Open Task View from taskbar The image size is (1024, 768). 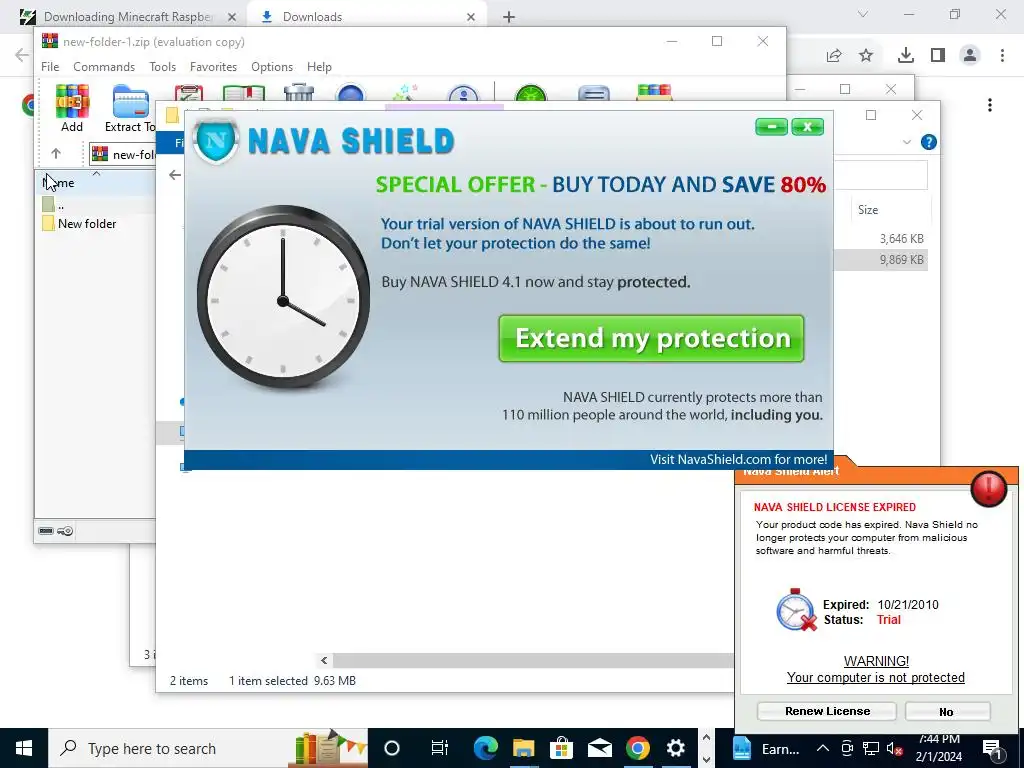[440, 748]
